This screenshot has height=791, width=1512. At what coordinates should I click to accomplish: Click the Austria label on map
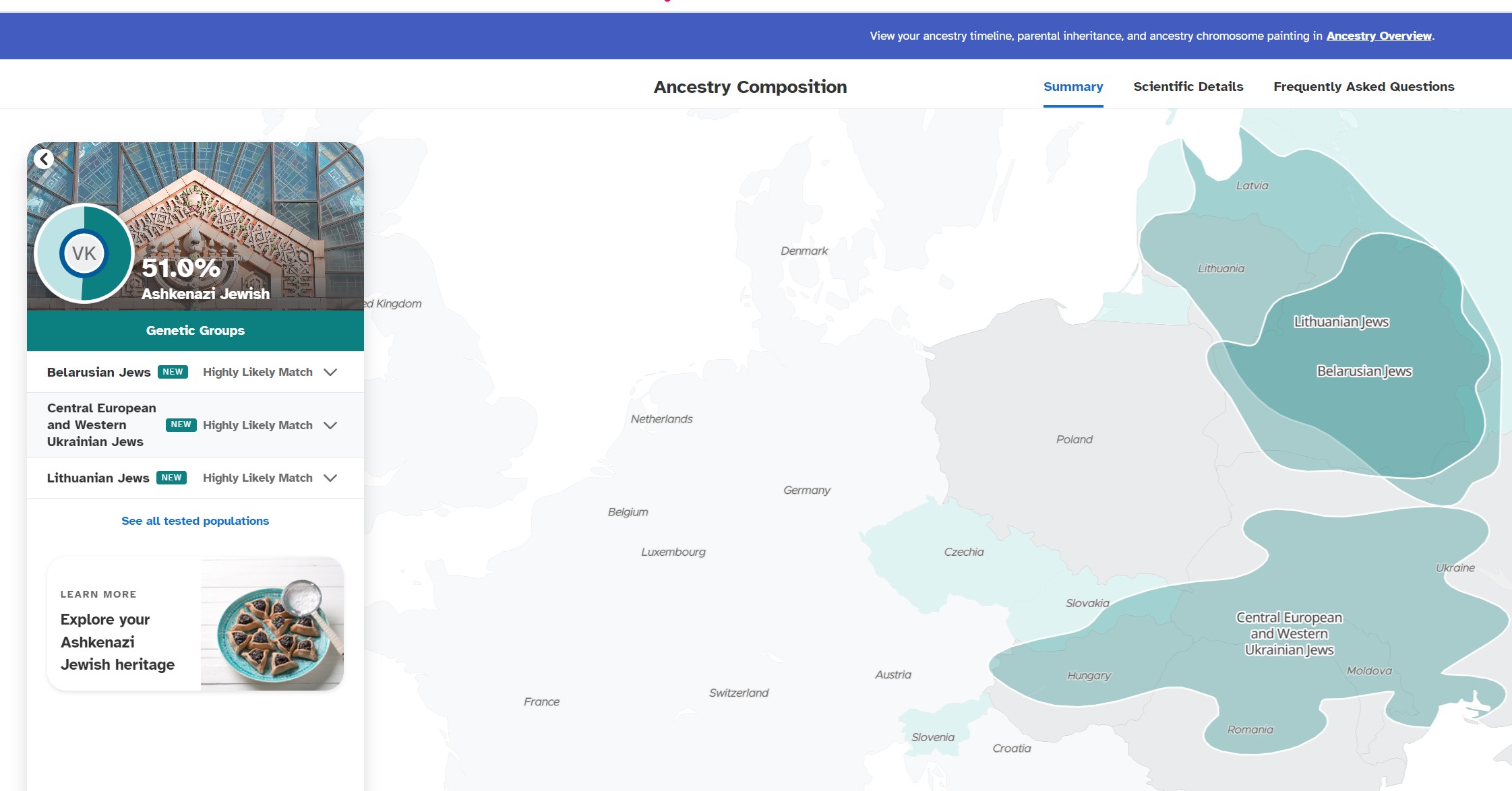[893, 674]
